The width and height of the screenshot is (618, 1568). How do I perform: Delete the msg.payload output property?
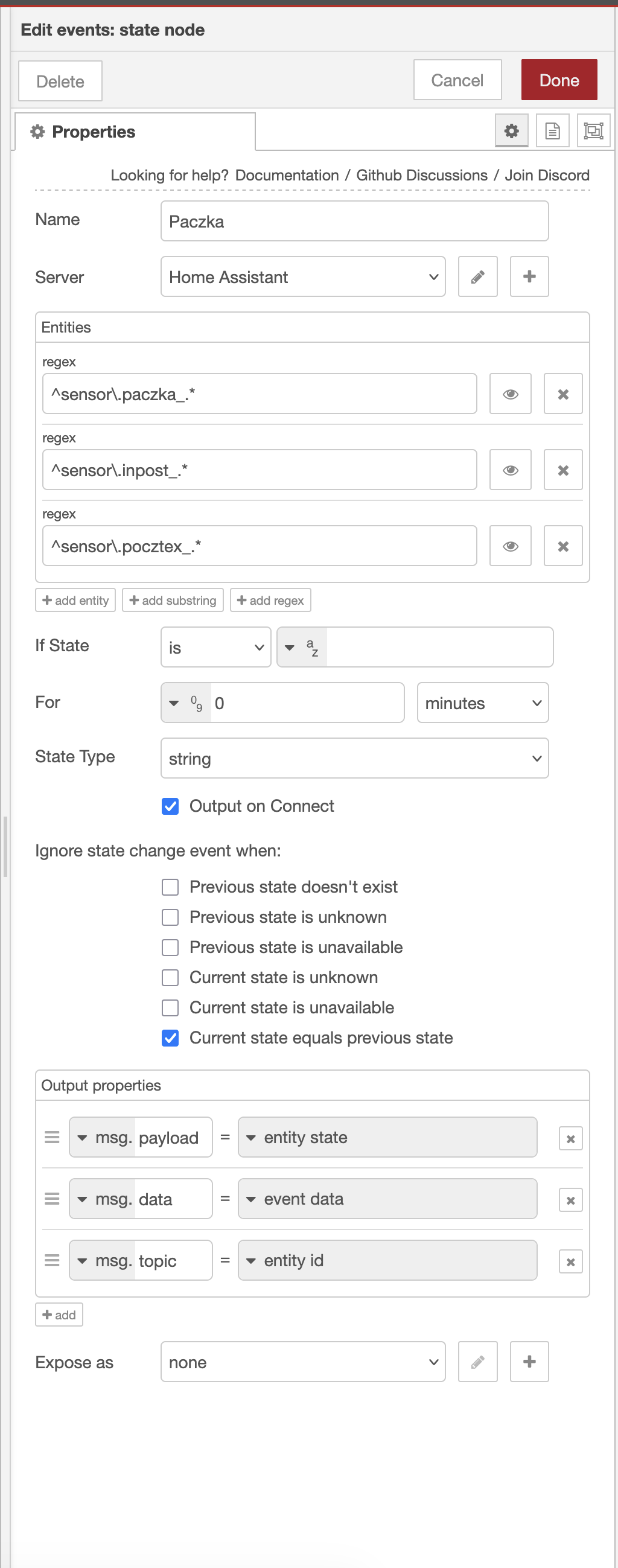(x=570, y=1139)
